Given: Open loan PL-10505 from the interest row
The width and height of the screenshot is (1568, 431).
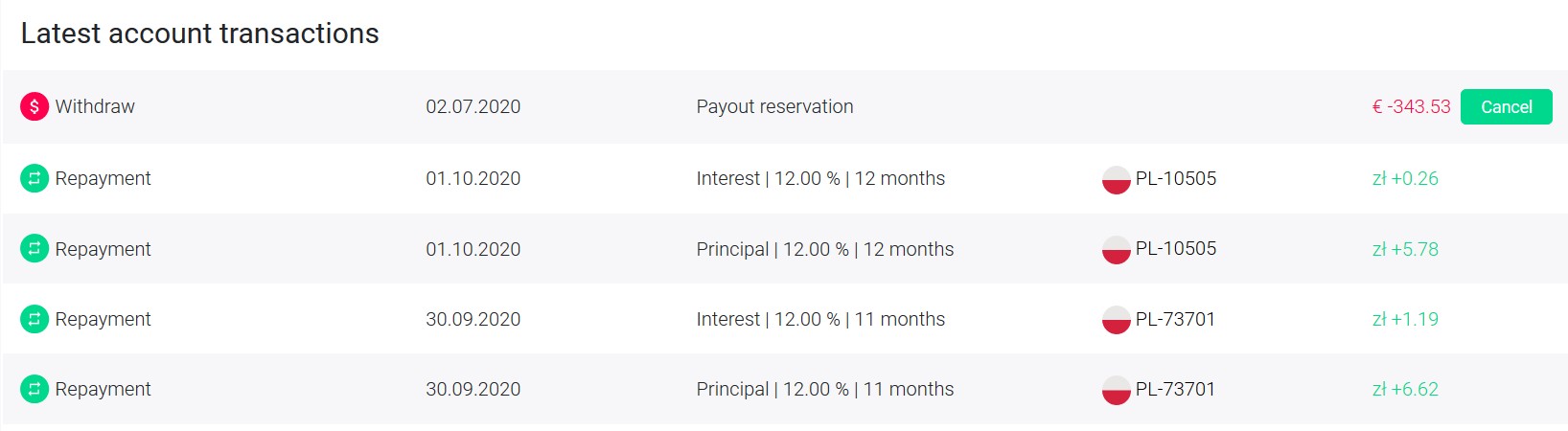Looking at the screenshot, I should click(1176, 178).
